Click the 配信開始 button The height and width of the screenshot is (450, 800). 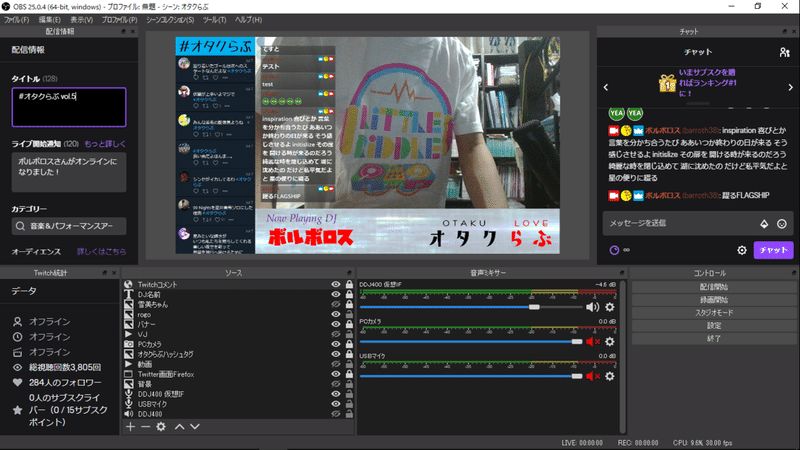714,287
